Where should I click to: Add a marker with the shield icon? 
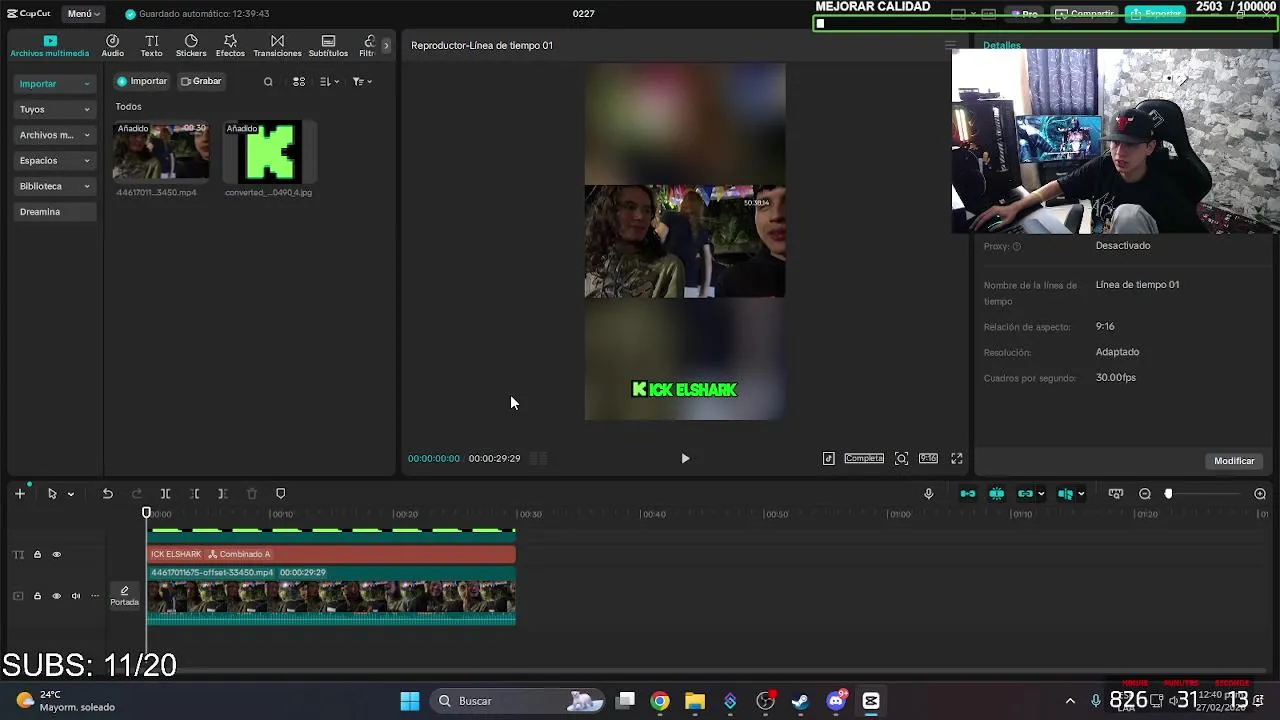(280, 494)
